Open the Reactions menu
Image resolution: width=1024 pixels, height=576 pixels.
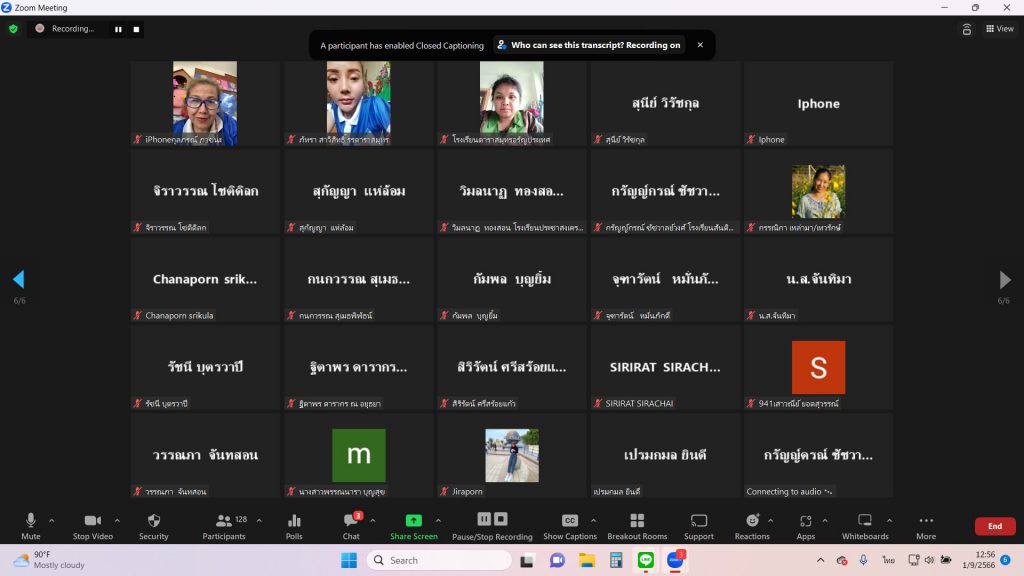[752, 525]
